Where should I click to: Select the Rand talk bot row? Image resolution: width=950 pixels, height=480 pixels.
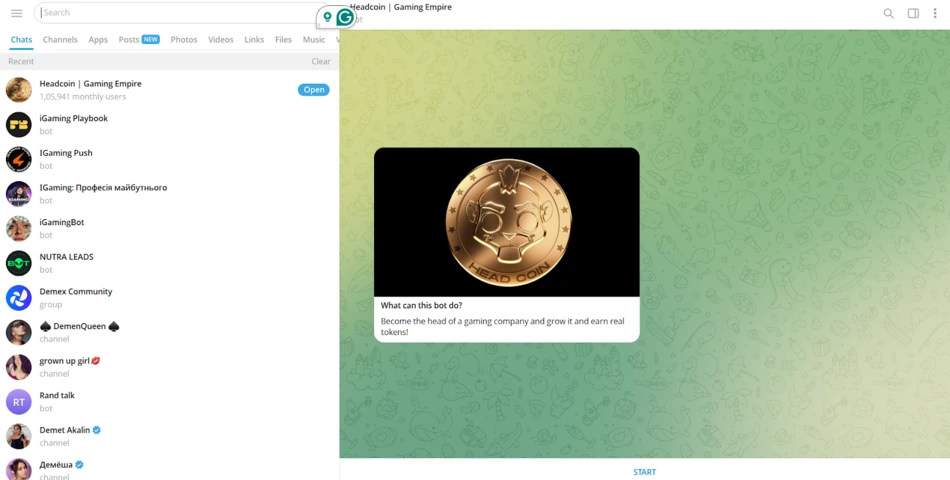click(x=169, y=401)
